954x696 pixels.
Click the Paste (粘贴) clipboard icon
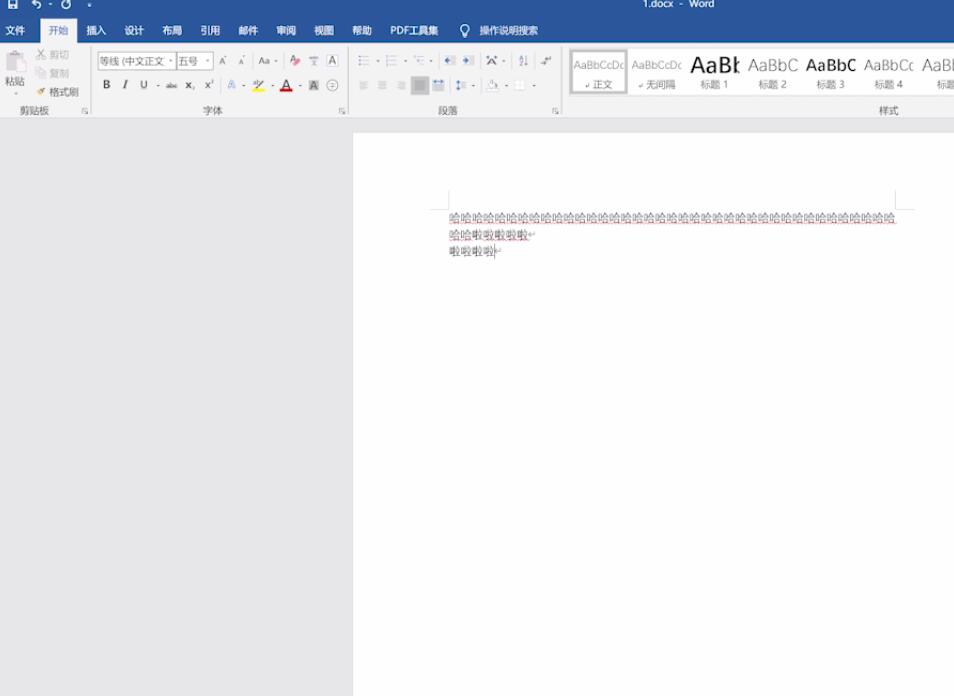(15, 62)
